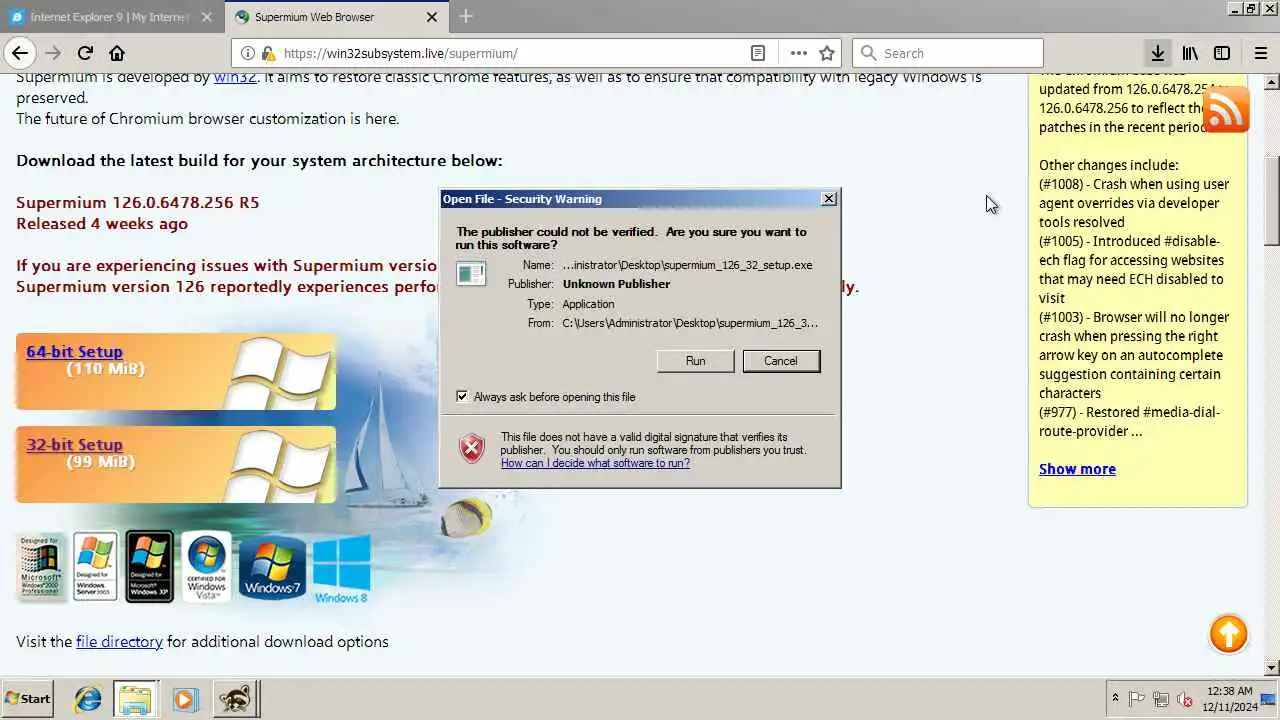Open page actions three-dot menu
The height and width of the screenshot is (720, 1280).
pos(798,53)
